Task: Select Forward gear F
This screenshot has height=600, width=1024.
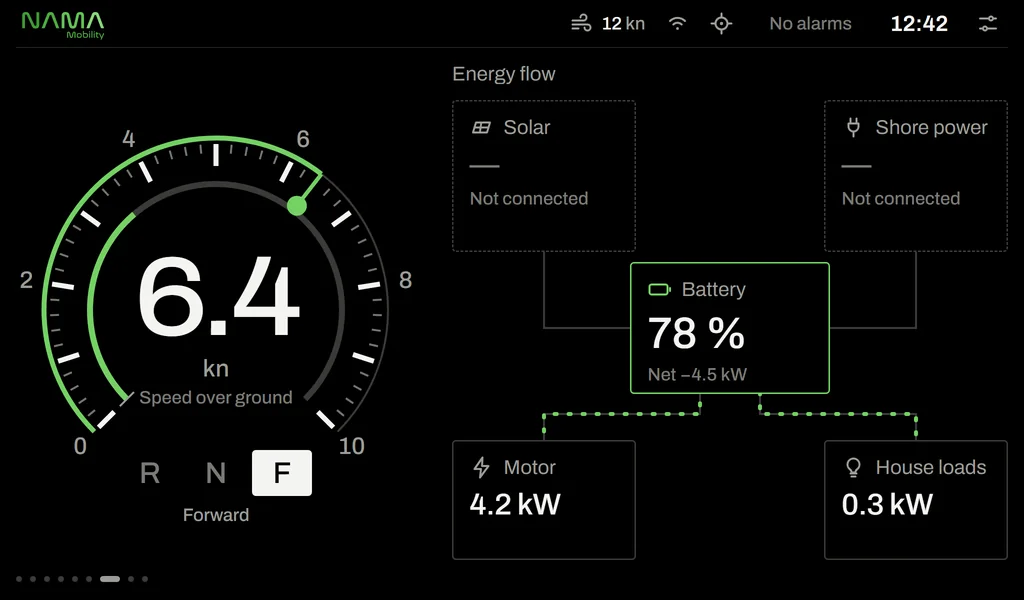Action: click(281, 473)
